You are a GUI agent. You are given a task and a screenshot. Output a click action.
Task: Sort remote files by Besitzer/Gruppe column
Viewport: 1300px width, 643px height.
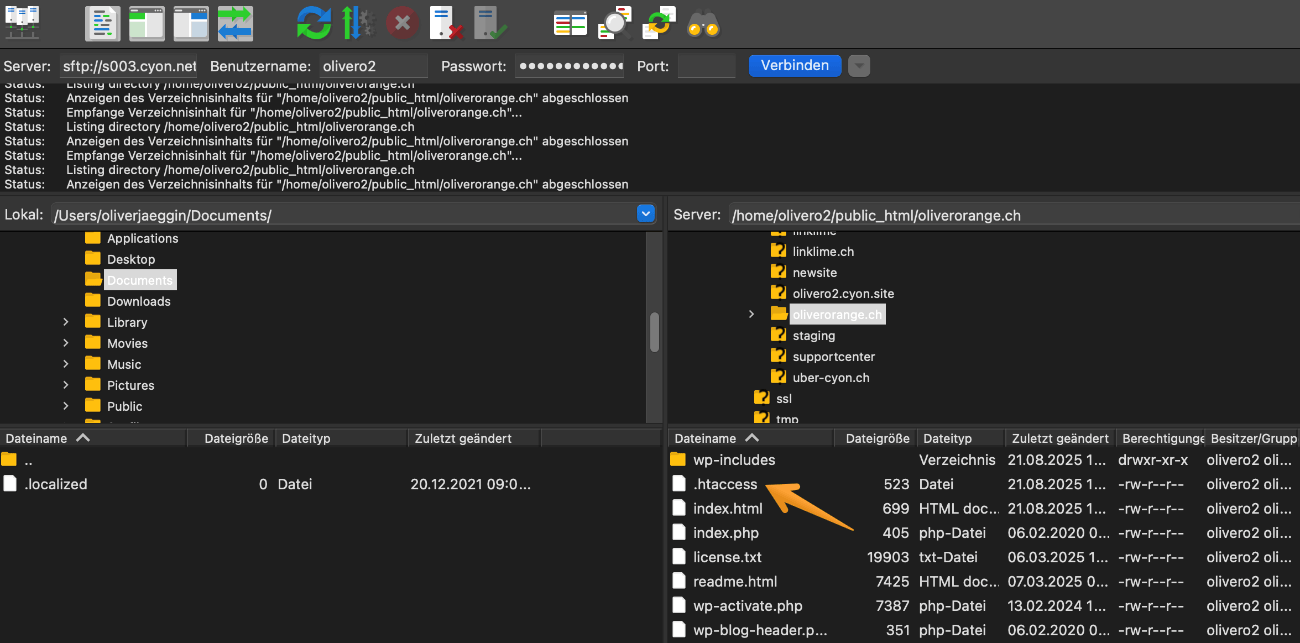(x=1253, y=438)
